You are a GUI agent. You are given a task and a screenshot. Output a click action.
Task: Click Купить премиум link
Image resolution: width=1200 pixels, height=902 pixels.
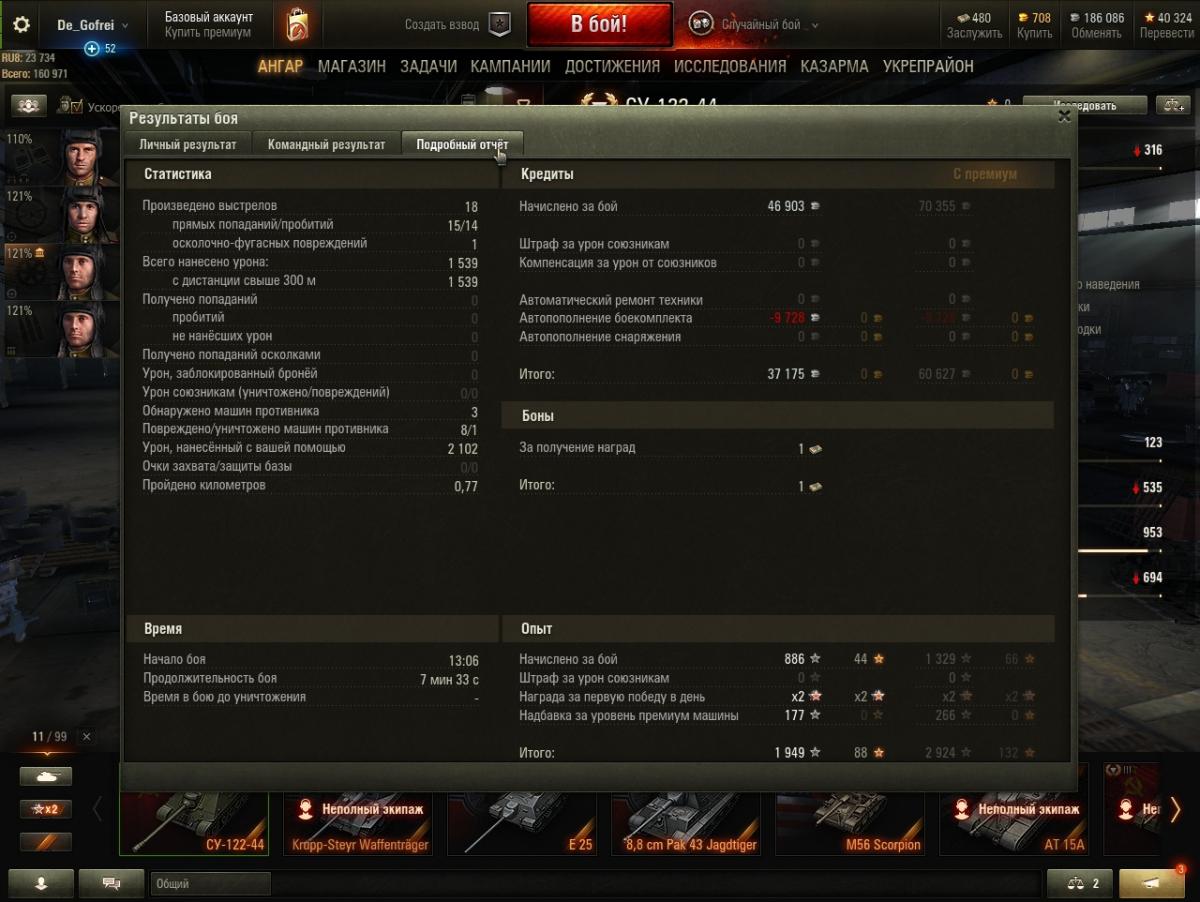[x=208, y=33]
